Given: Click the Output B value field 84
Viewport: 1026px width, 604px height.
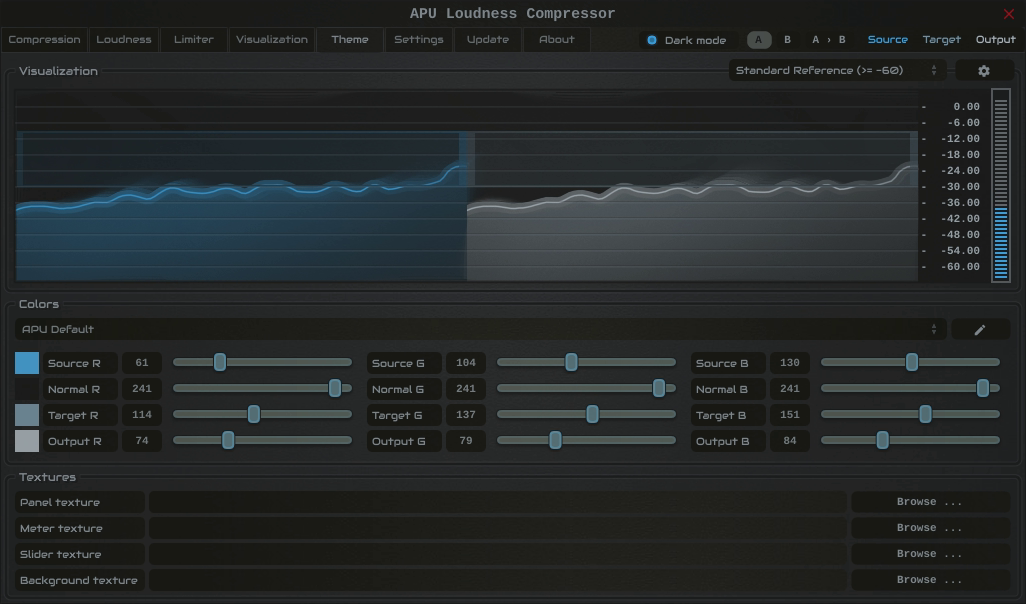Looking at the screenshot, I should pyautogui.click(x=790, y=441).
